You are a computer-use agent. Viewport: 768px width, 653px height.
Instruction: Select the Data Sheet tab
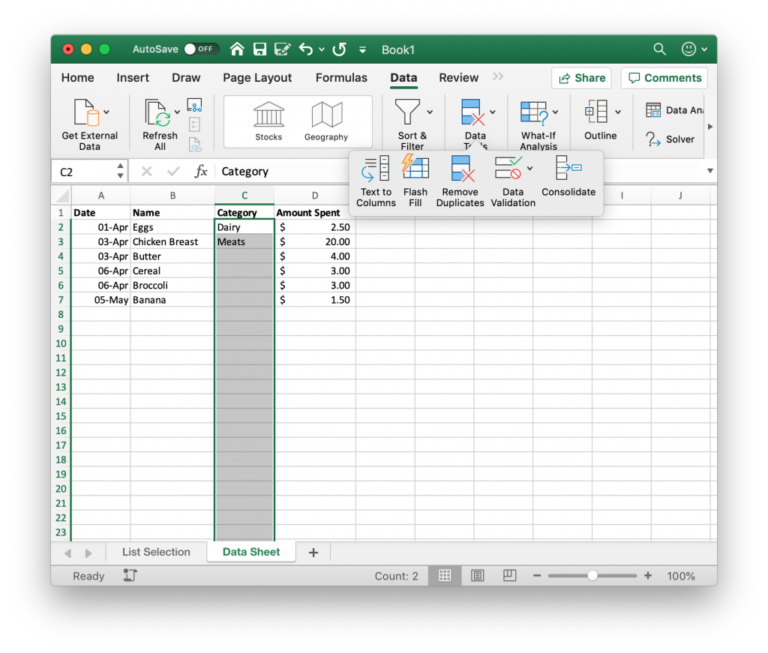(x=251, y=552)
